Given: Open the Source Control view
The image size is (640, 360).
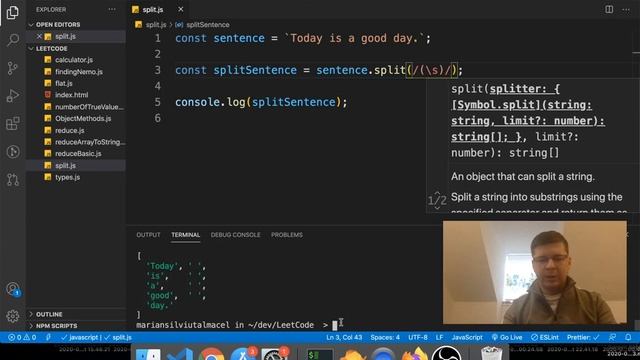Looking at the screenshot, I should coord(13,68).
